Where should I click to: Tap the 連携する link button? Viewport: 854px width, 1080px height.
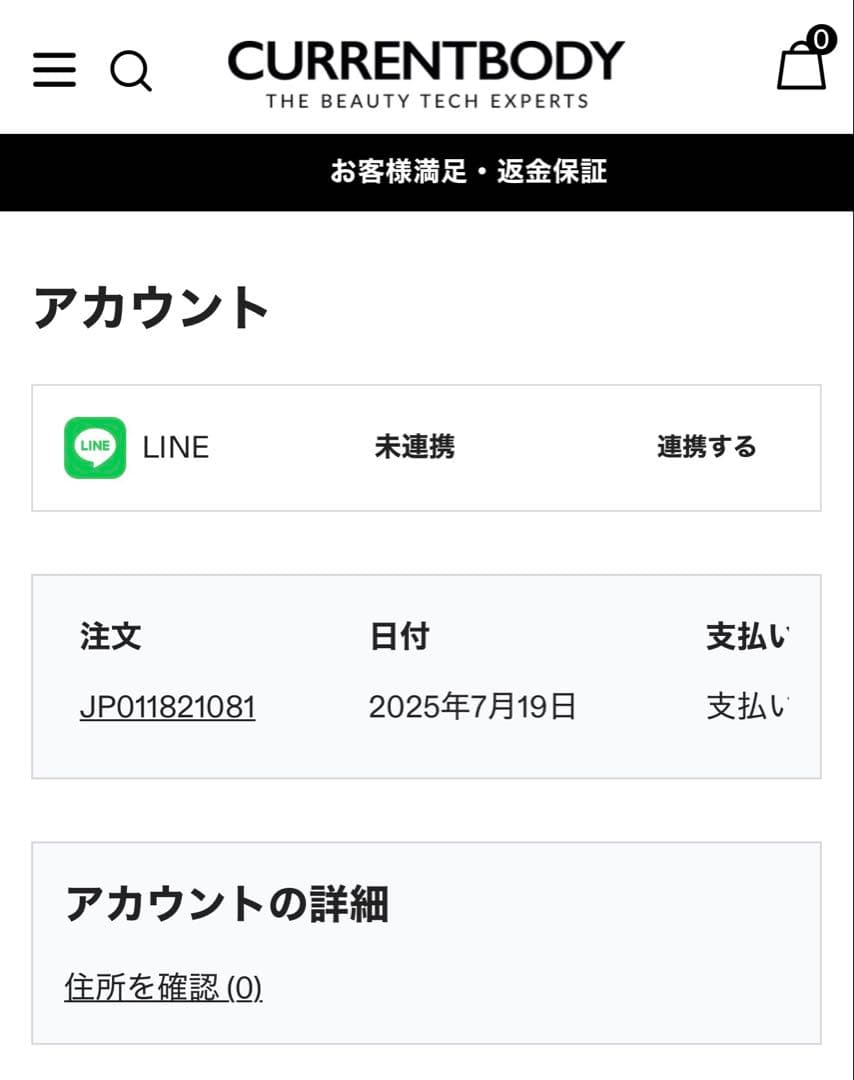(x=706, y=447)
